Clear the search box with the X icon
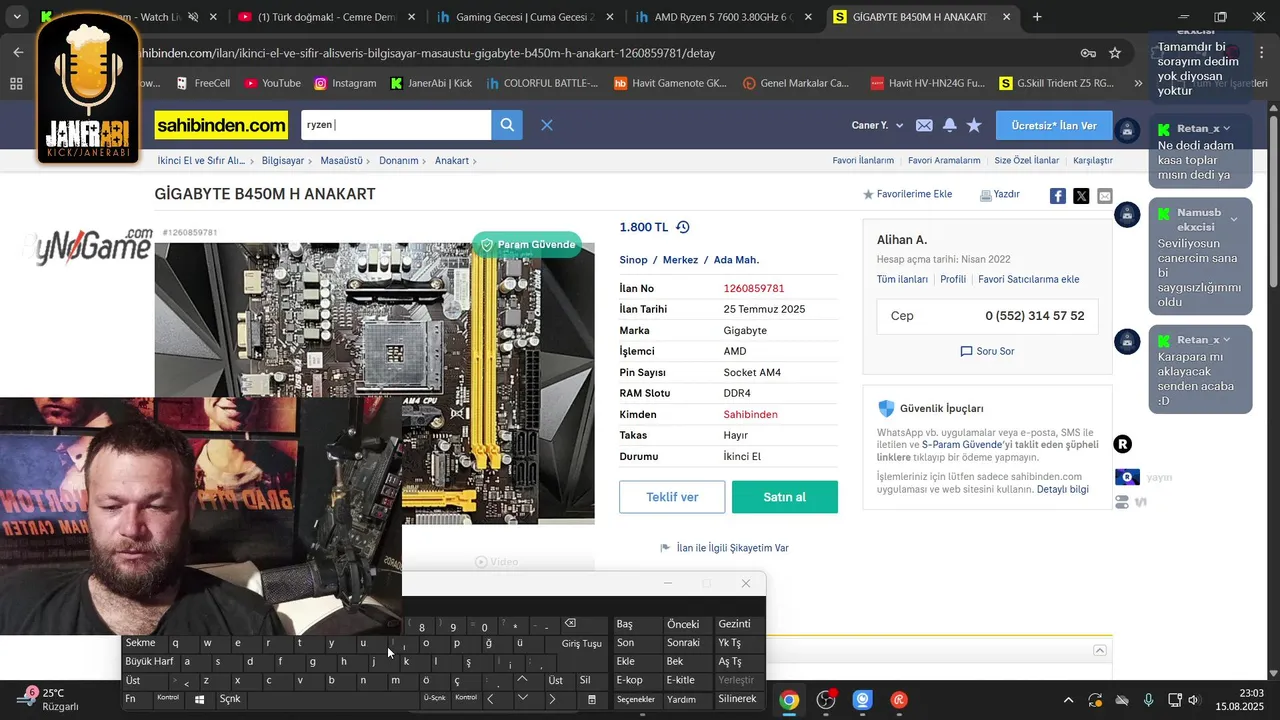Viewport: 1280px width, 720px height. 547,125
